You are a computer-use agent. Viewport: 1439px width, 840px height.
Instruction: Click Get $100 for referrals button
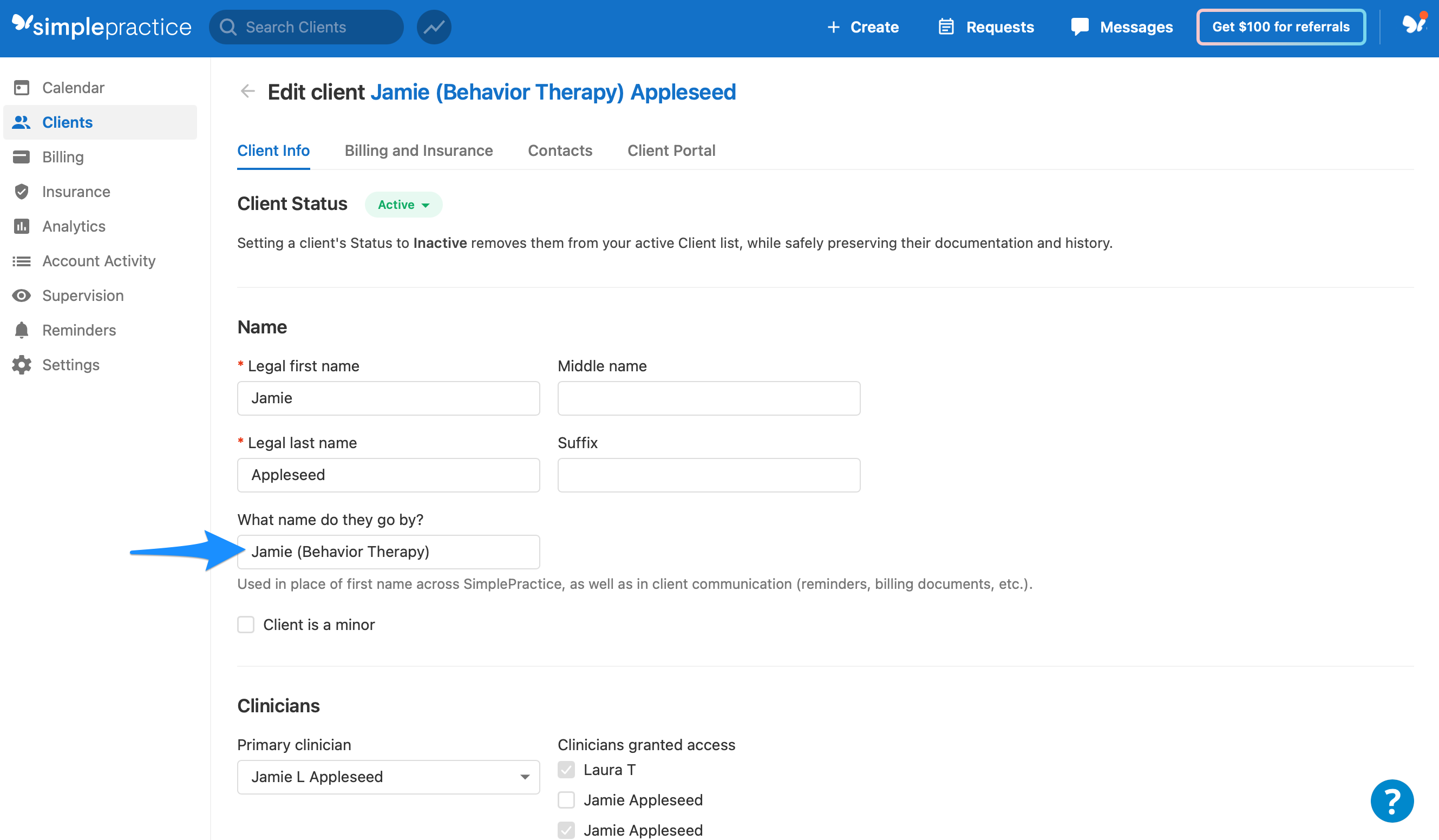point(1281,27)
